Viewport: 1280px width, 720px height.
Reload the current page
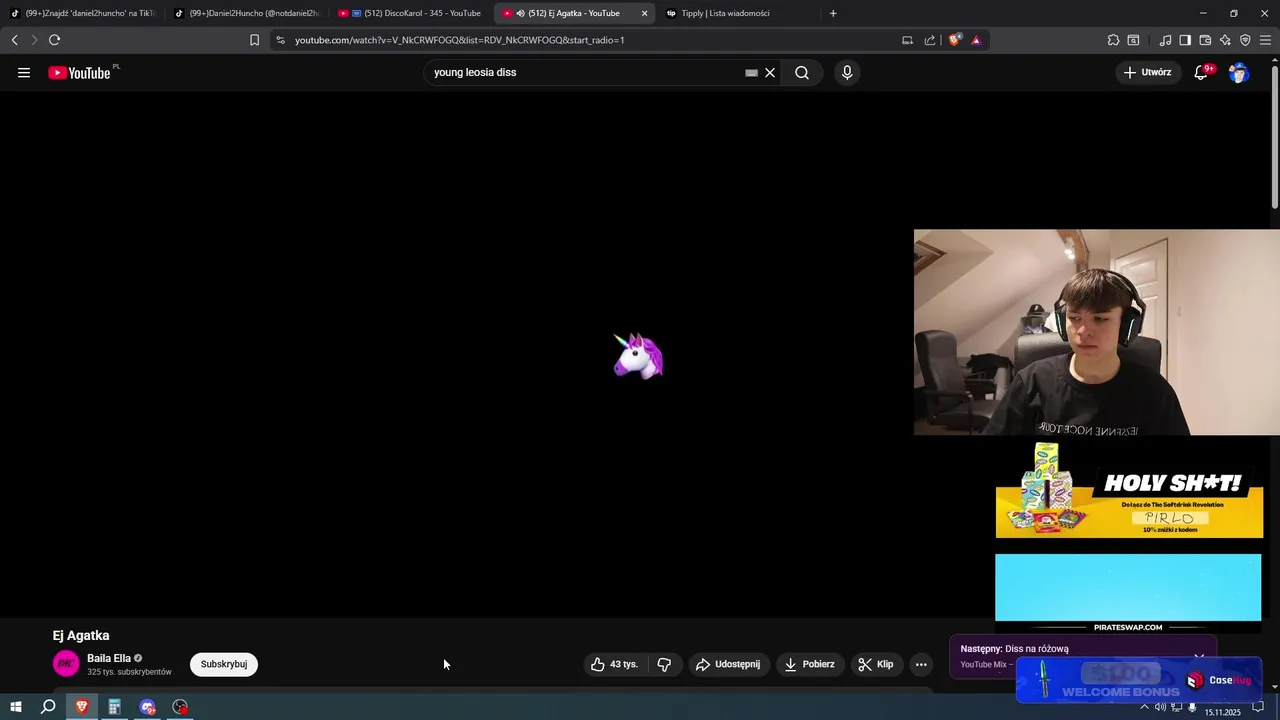54,40
